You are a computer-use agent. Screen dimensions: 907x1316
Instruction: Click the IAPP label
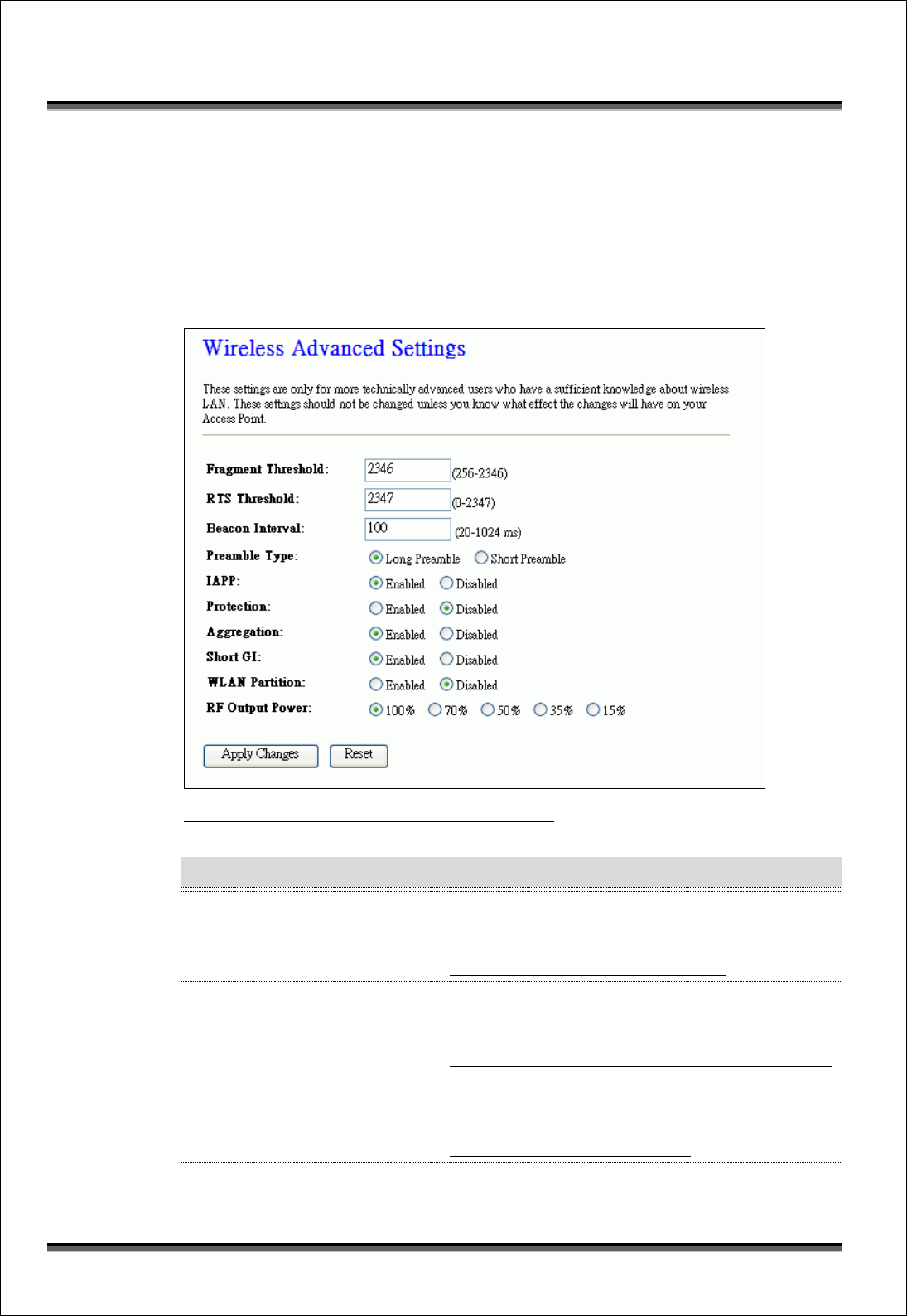(x=223, y=582)
